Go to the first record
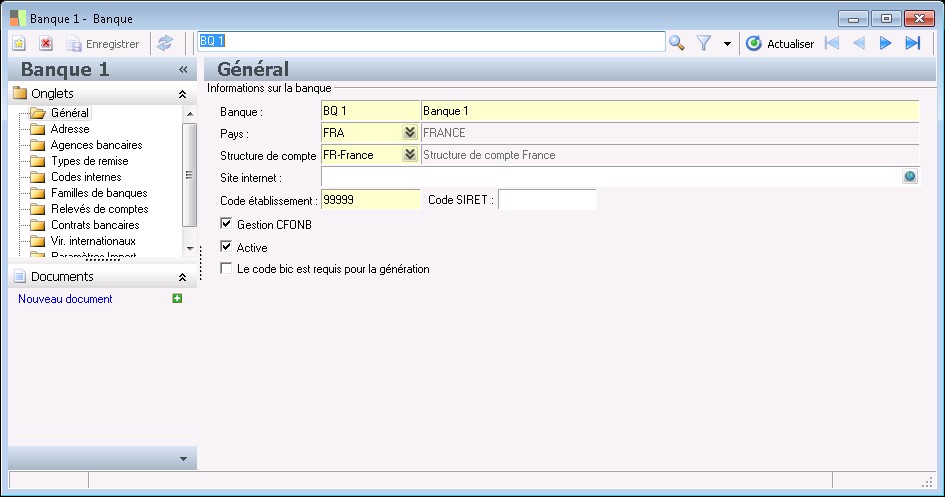Screen dimensions: 945x497 coord(832,43)
